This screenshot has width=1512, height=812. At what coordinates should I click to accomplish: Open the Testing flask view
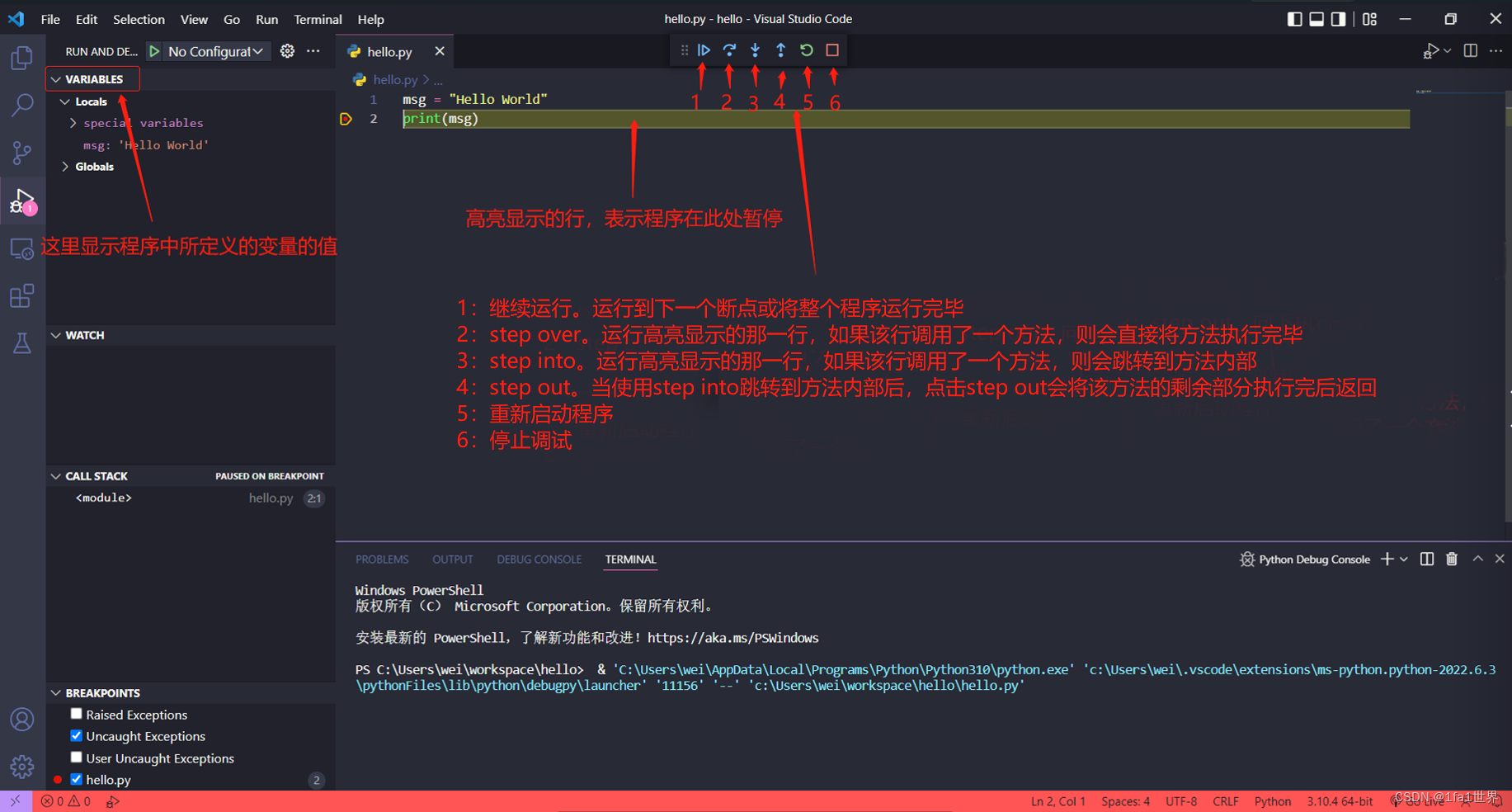22,342
